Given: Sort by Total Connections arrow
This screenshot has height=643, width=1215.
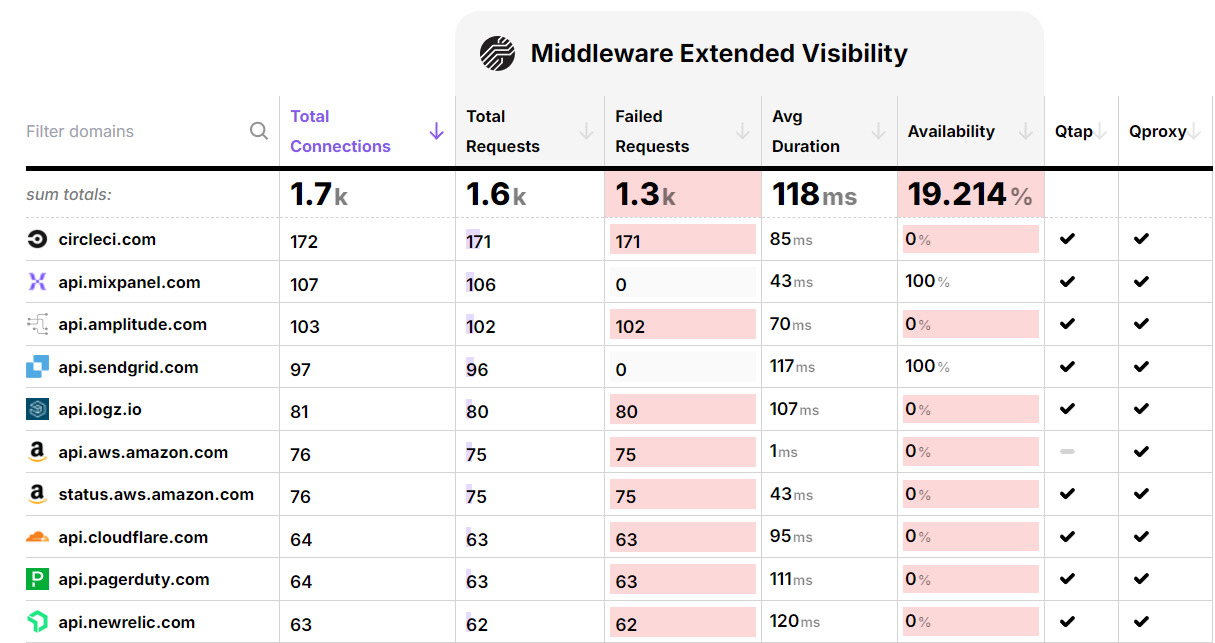Looking at the screenshot, I should click(x=436, y=131).
